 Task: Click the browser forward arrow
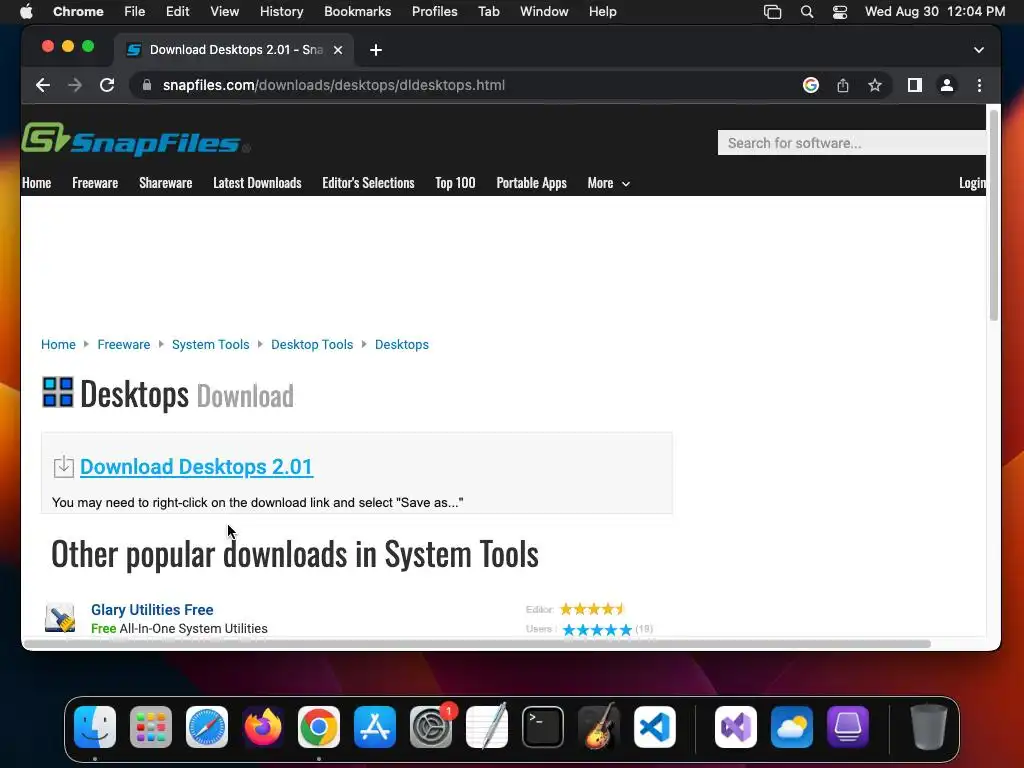click(x=75, y=85)
